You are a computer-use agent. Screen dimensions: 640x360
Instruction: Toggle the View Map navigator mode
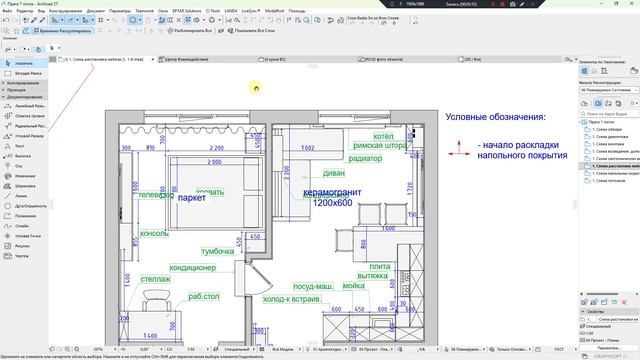pos(598,104)
